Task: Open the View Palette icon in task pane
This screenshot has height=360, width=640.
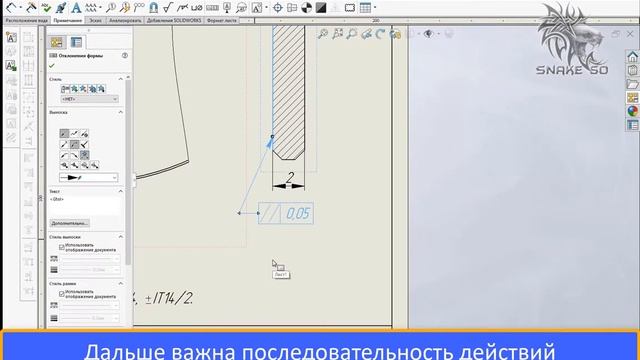Action: coord(632,98)
